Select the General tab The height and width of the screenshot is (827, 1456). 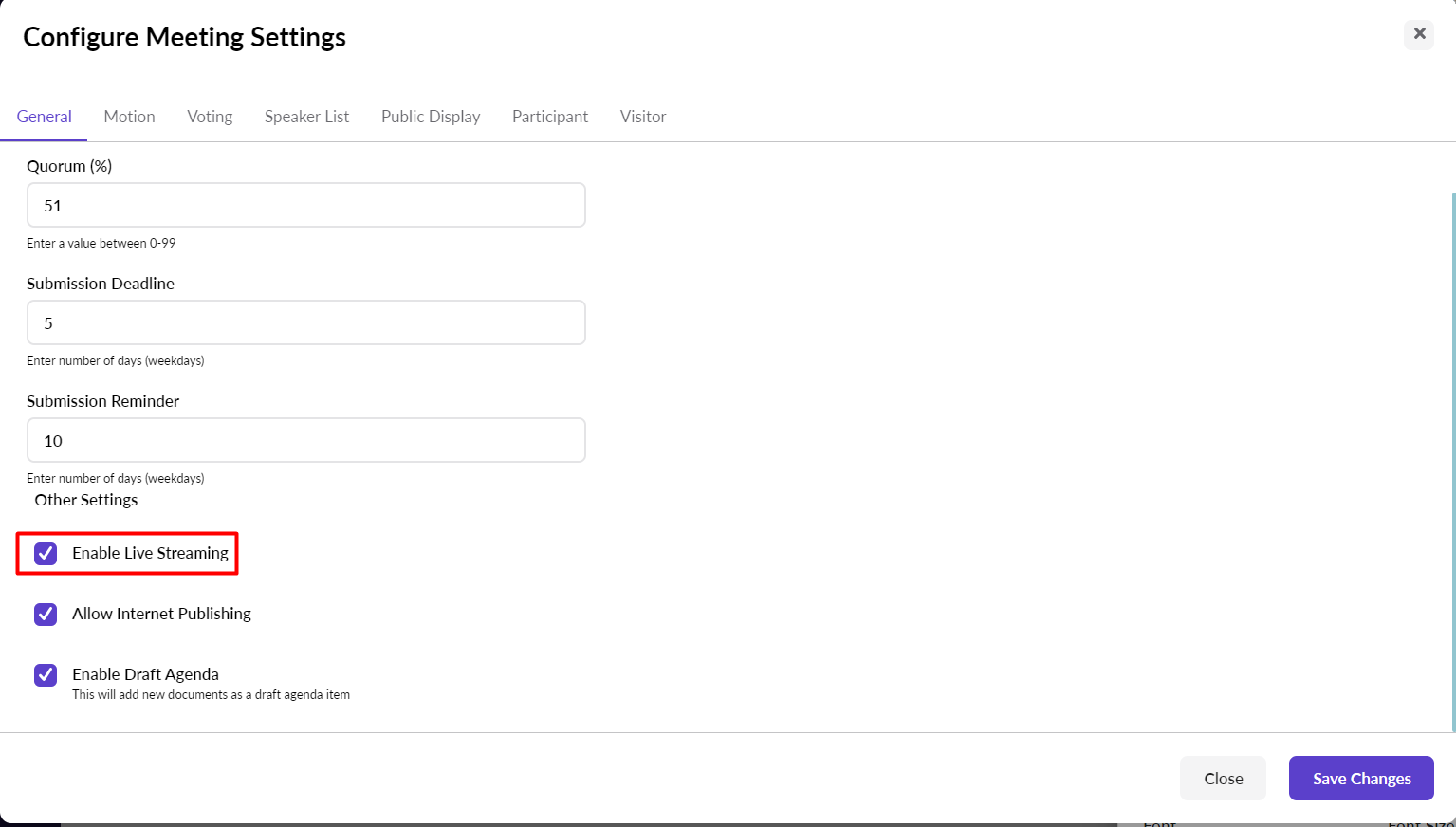pyautogui.click(x=45, y=117)
